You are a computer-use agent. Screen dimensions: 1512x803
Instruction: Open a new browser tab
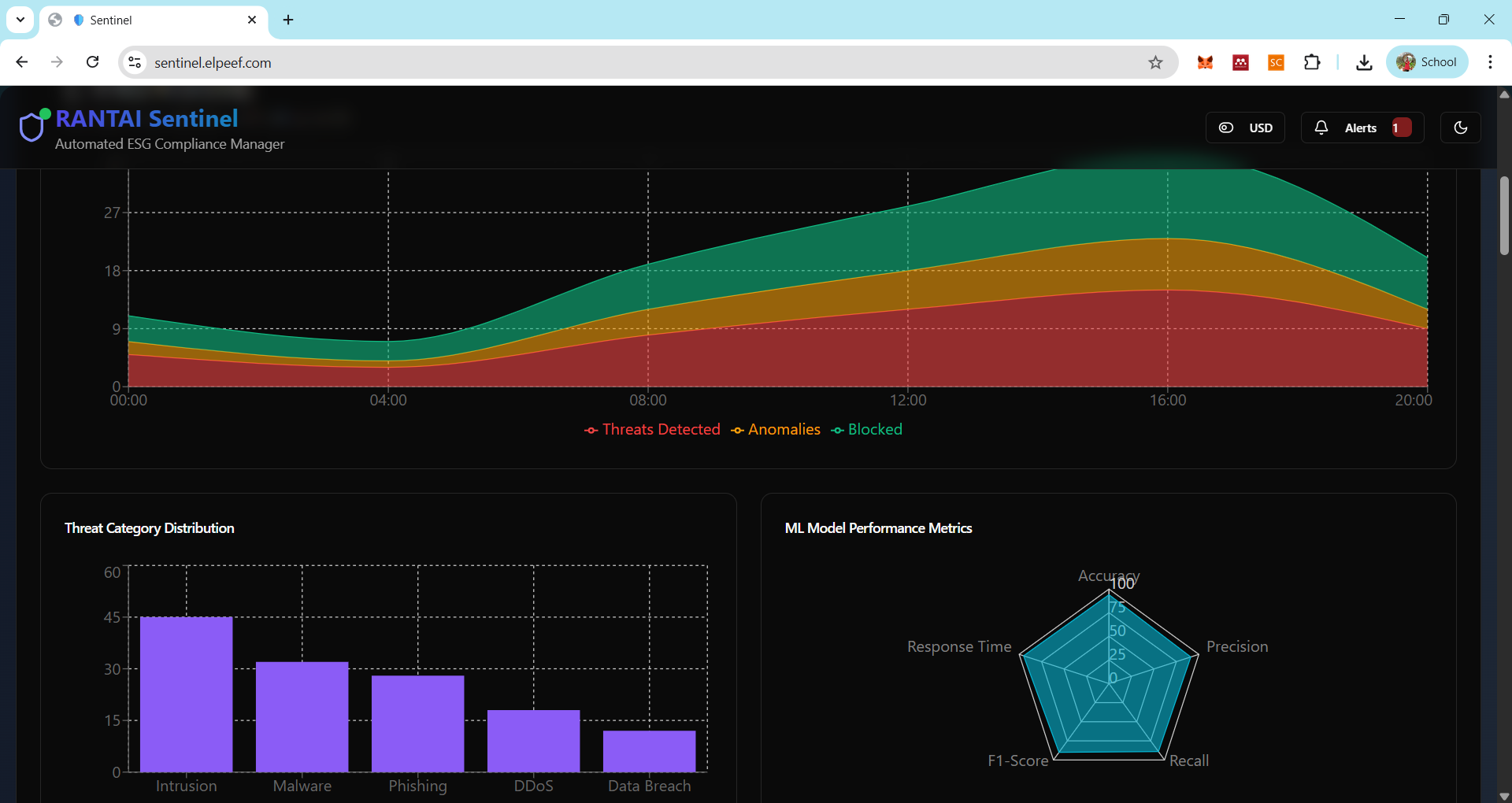pyautogui.click(x=288, y=20)
